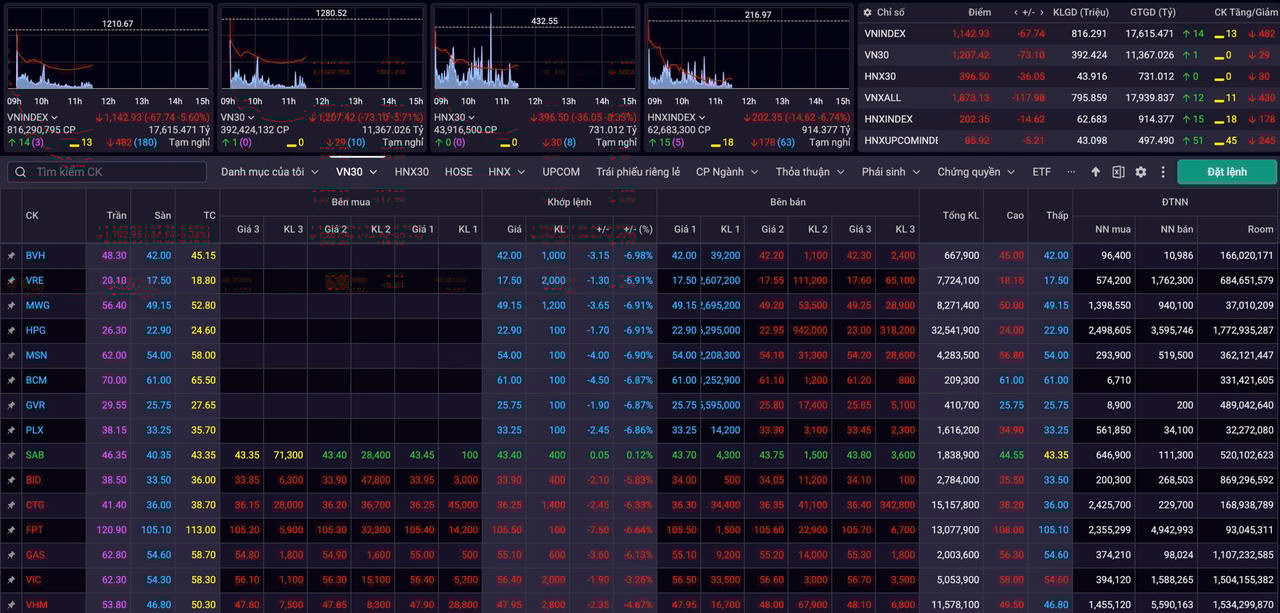Click the up arrow icon in the toolbar
The image size is (1280, 613).
click(1095, 172)
